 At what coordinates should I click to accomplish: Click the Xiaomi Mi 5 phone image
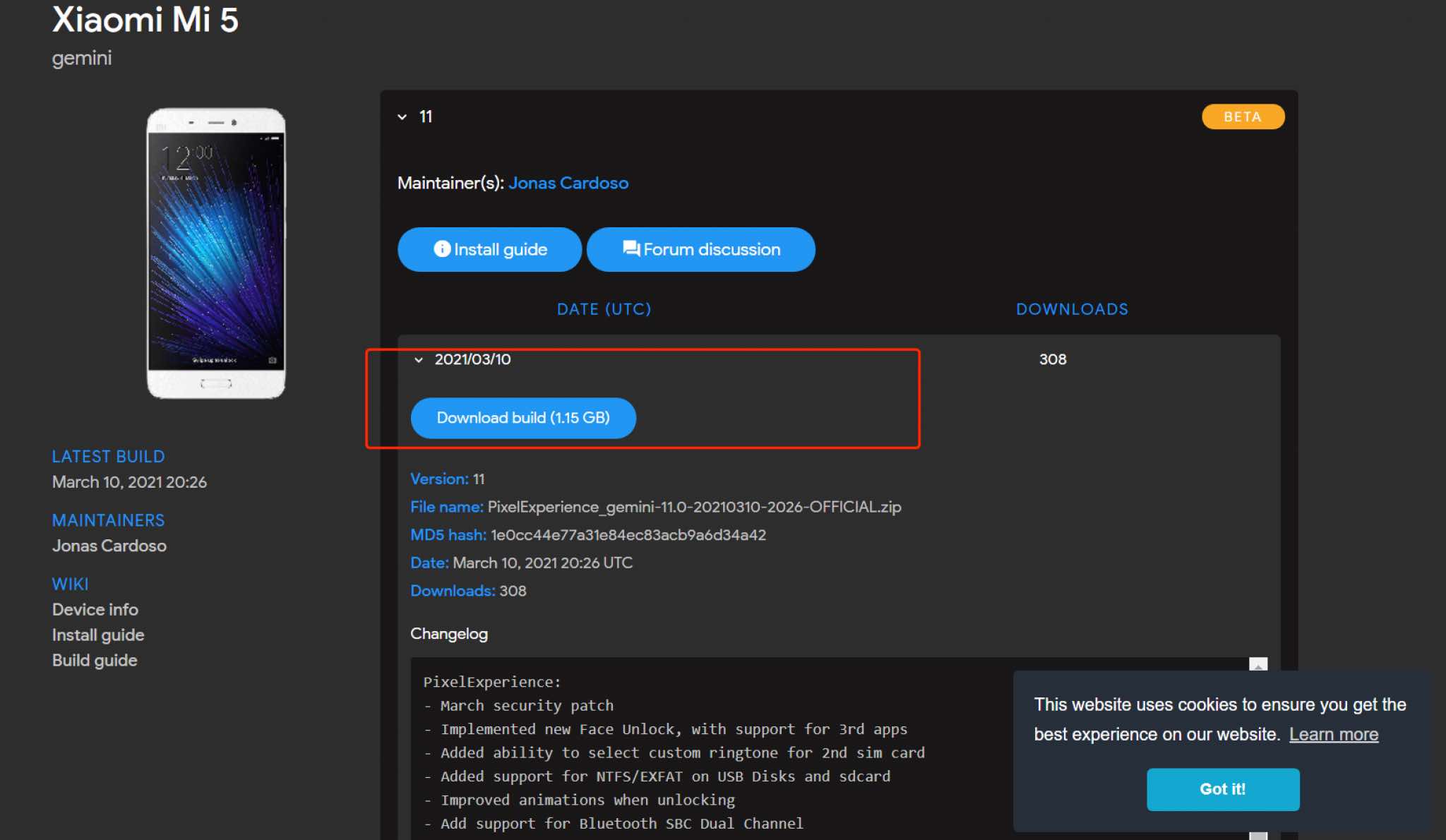(x=216, y=253)
